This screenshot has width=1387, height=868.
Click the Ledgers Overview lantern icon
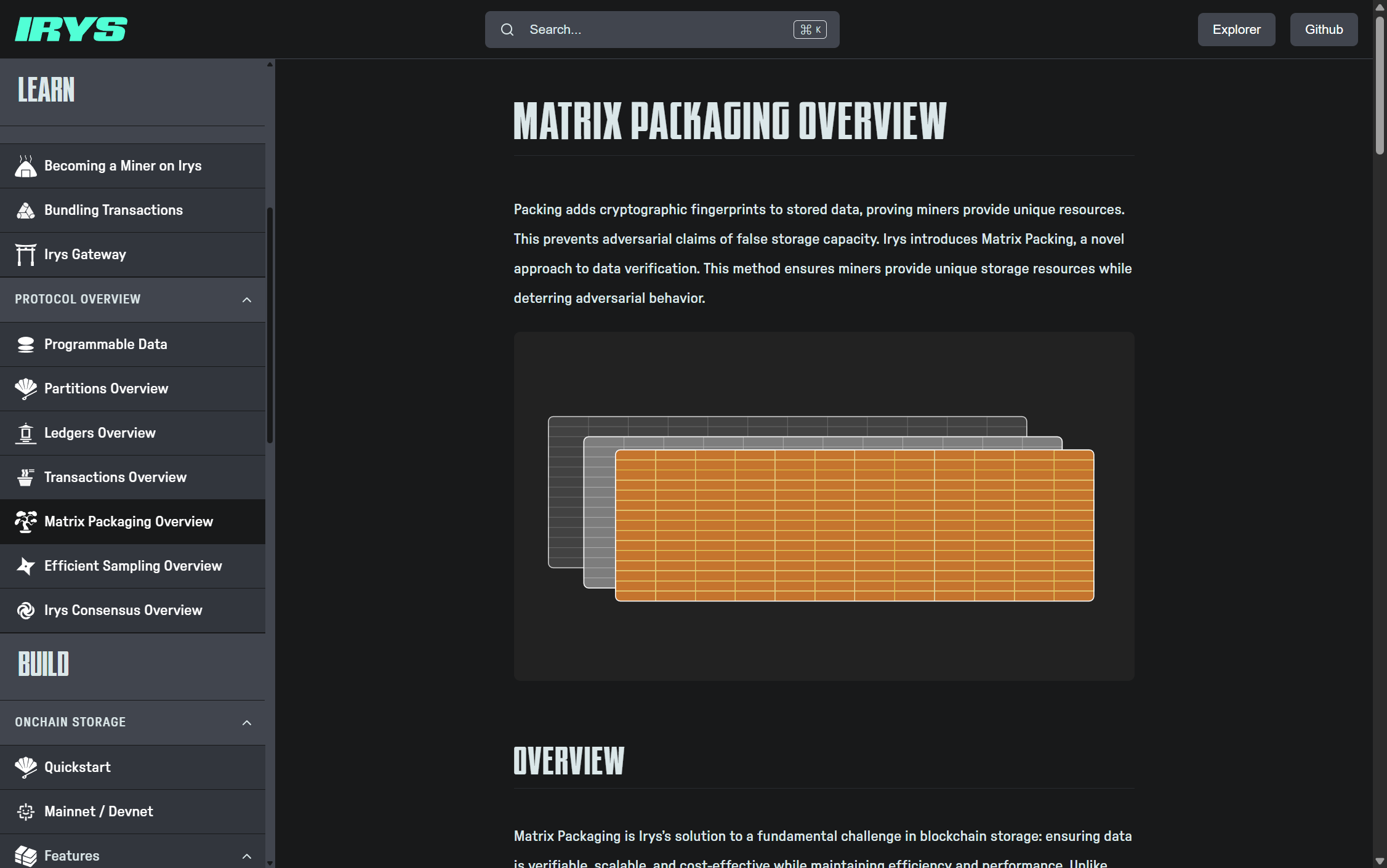[25, 433]
